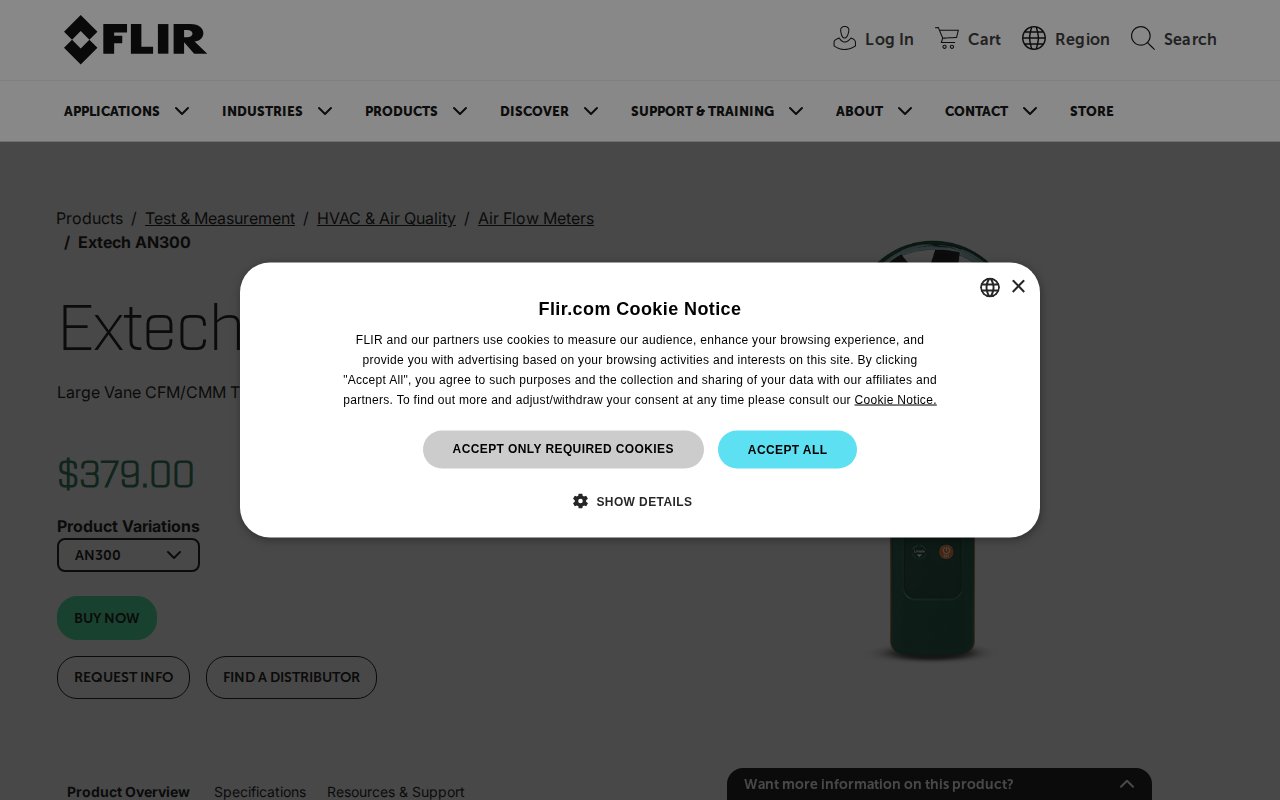This screenshot has height=800, width=1280.
Task: Expand the Applications menu chevron
Action: [x=182, y=111]
